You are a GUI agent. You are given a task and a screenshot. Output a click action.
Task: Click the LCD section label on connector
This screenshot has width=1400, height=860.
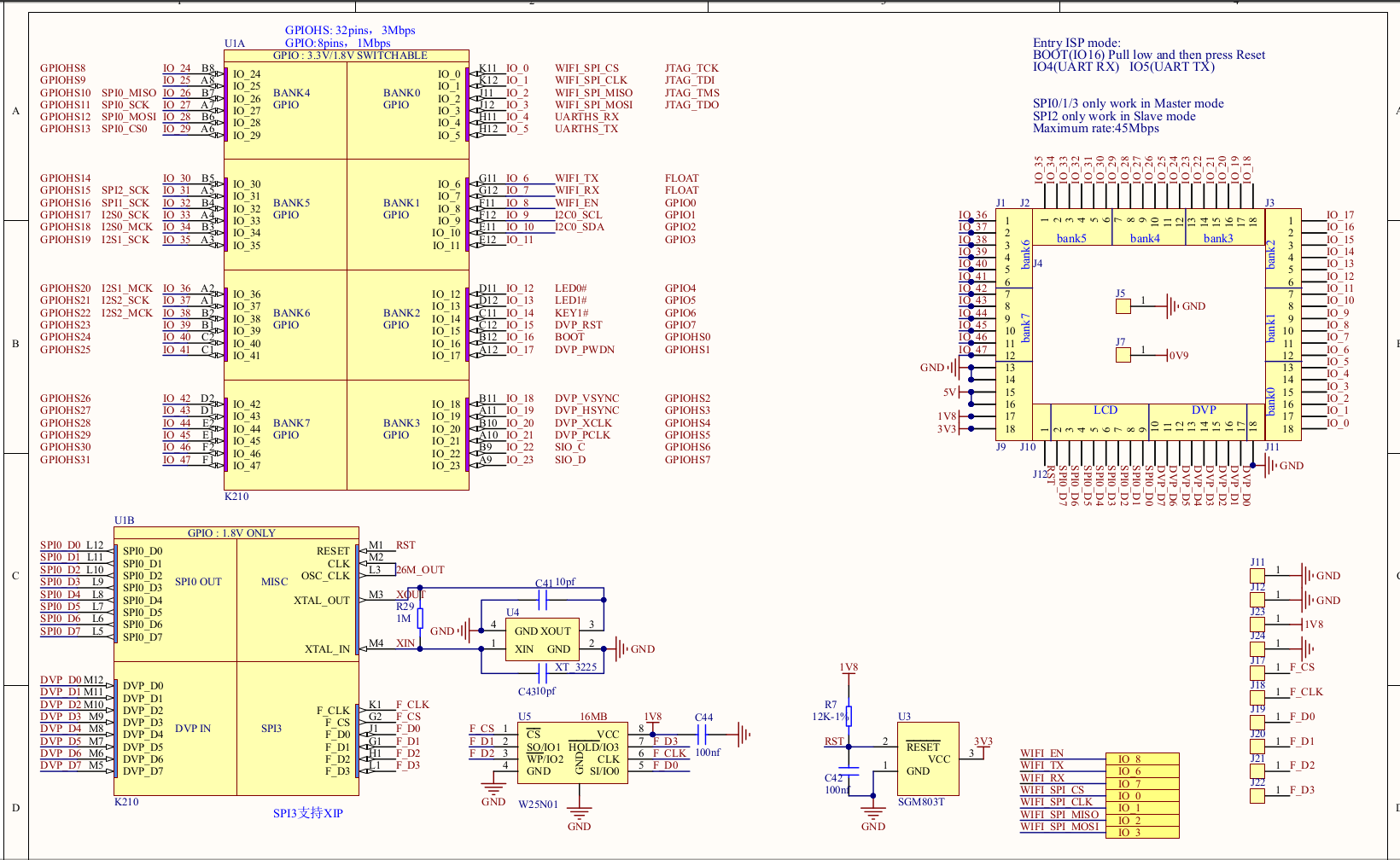click(1105, 410)
